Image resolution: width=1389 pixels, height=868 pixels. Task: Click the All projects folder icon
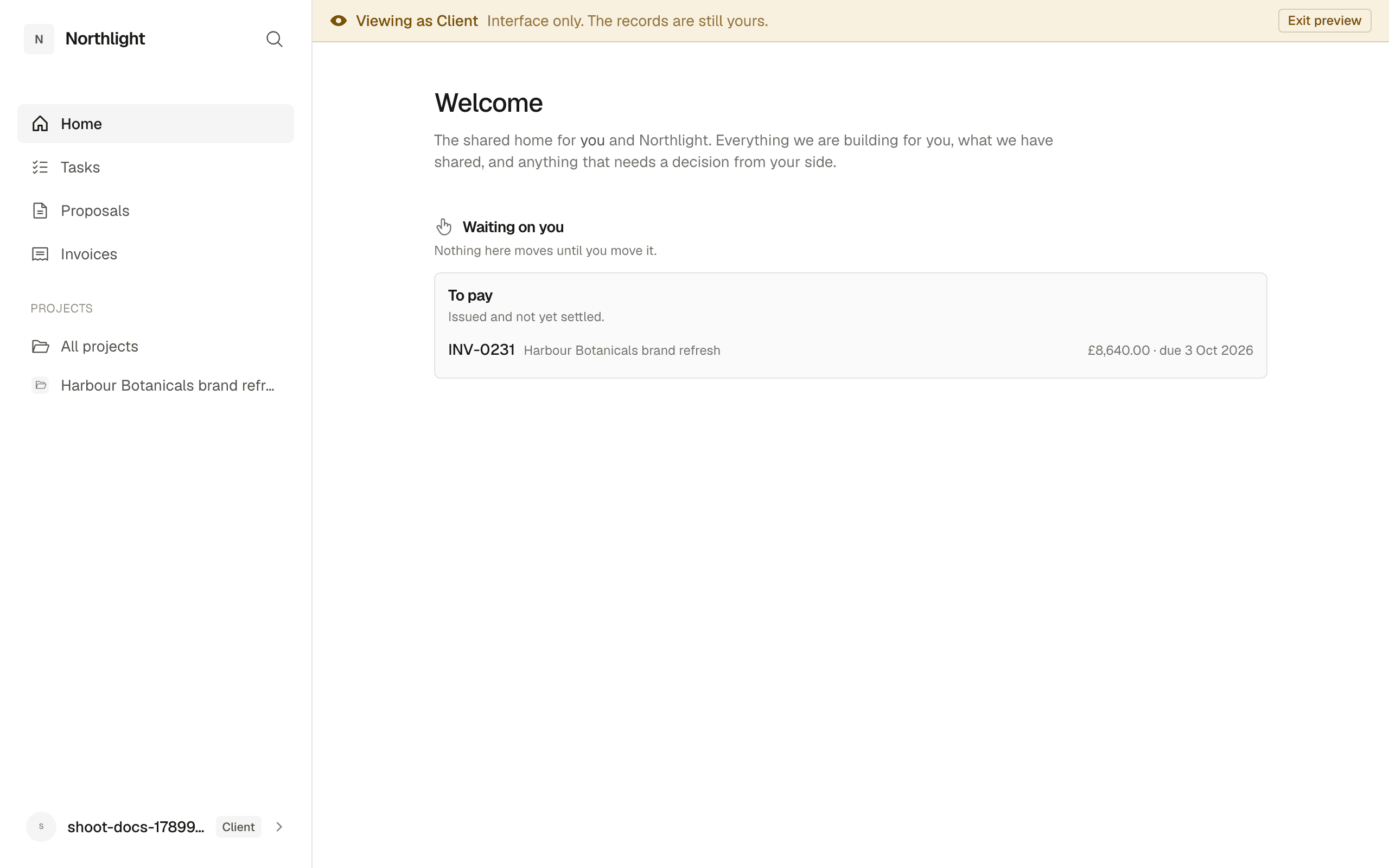[40, 346]
